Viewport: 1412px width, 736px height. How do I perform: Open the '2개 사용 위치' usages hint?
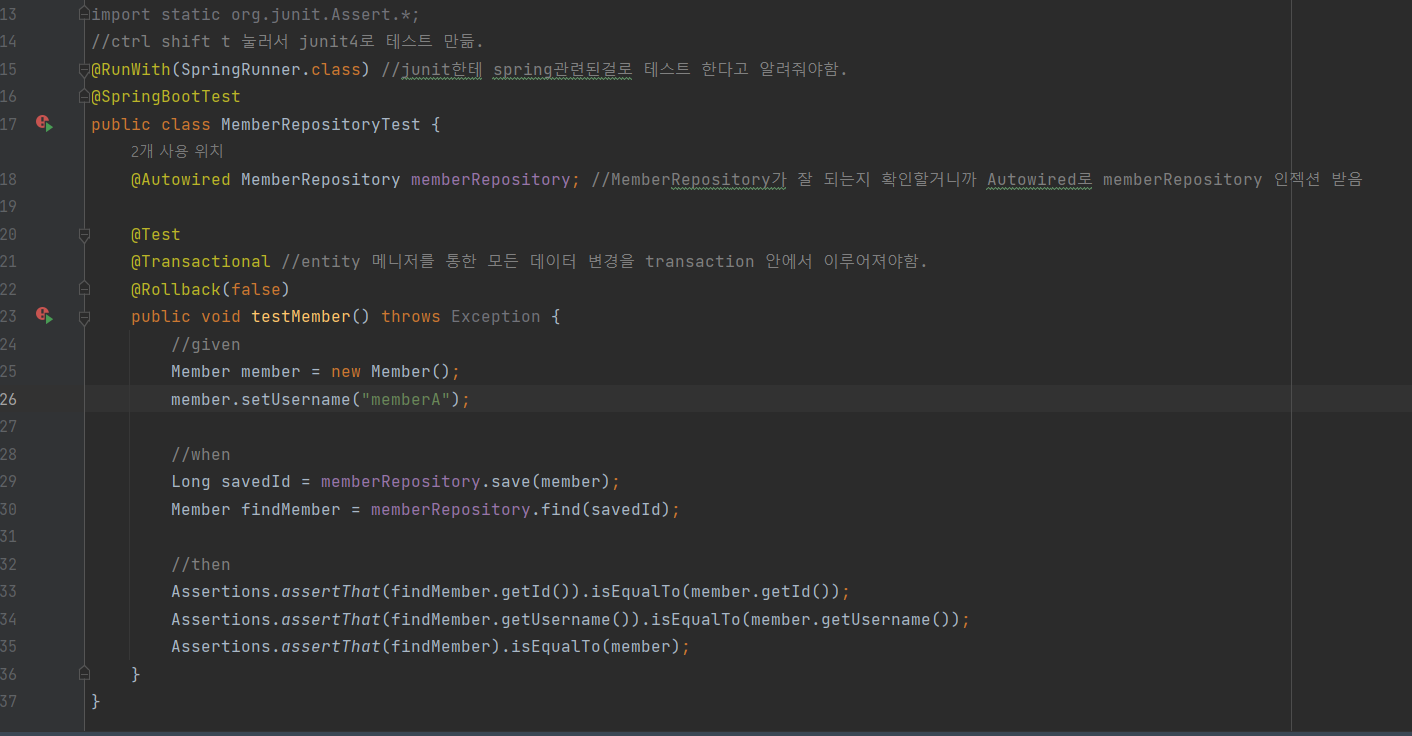(x=177, y=152)
